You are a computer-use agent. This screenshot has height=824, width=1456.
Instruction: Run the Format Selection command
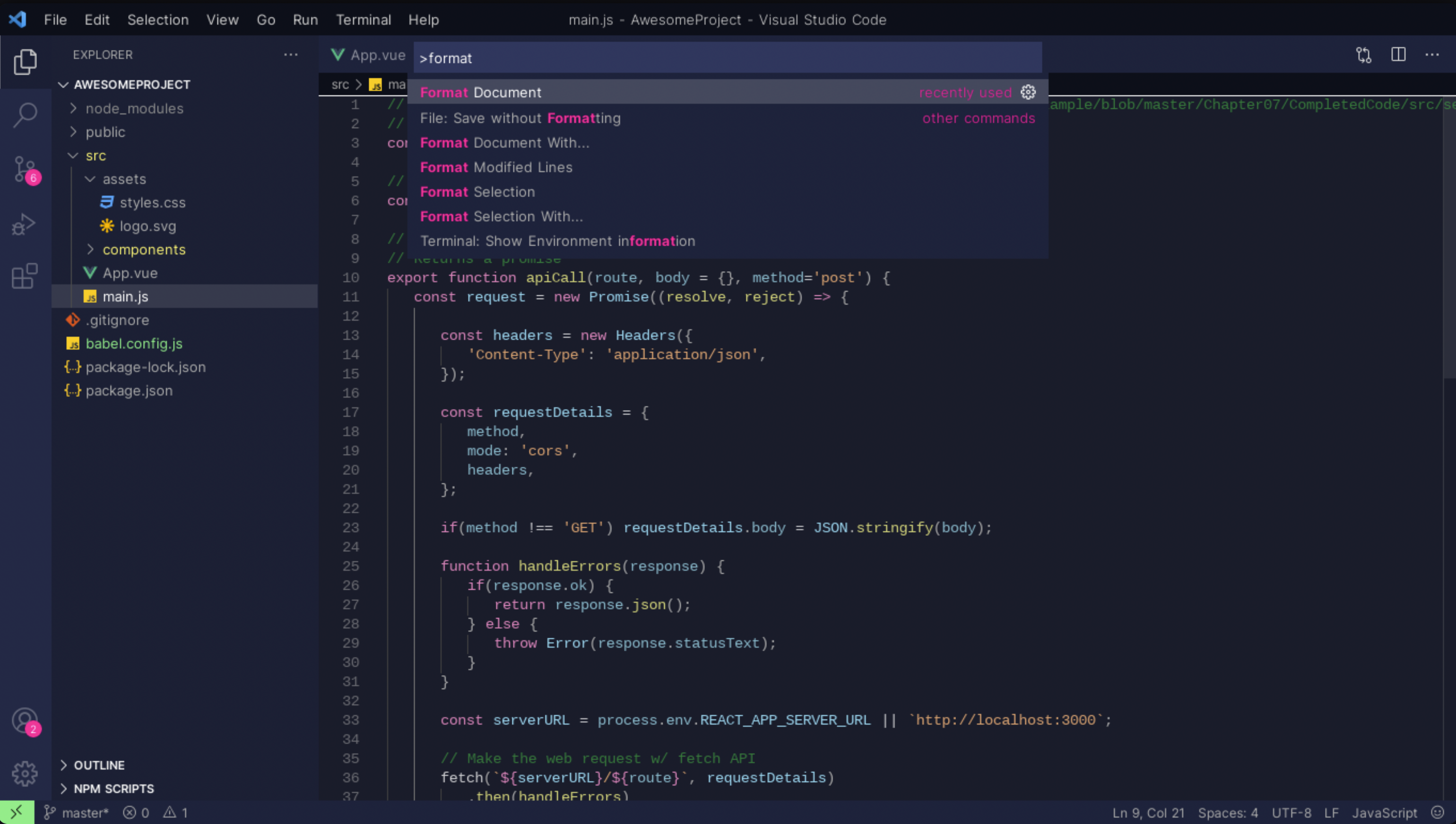click(477, 192)
